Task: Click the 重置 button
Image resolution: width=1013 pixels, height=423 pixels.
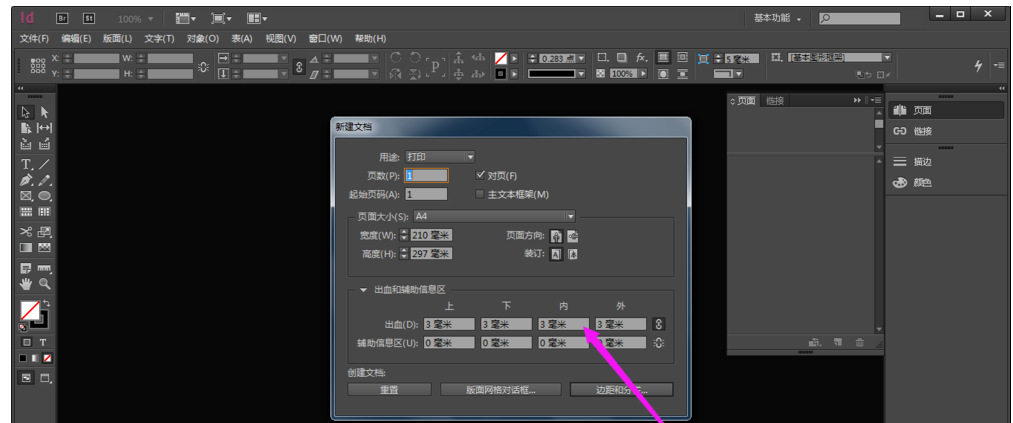Action: click(390, 389)
